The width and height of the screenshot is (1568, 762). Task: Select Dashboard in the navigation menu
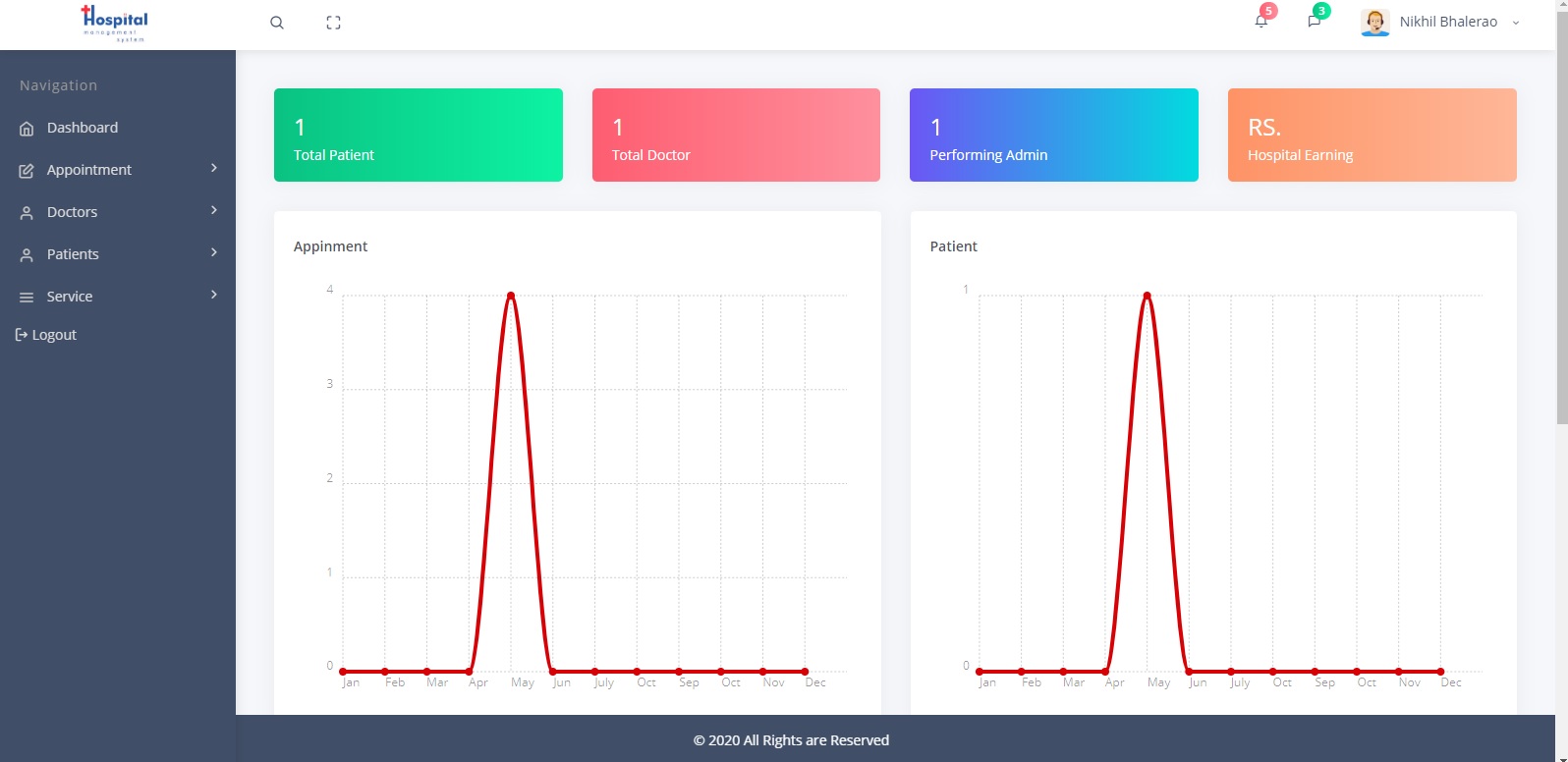(x=83, y=128)
